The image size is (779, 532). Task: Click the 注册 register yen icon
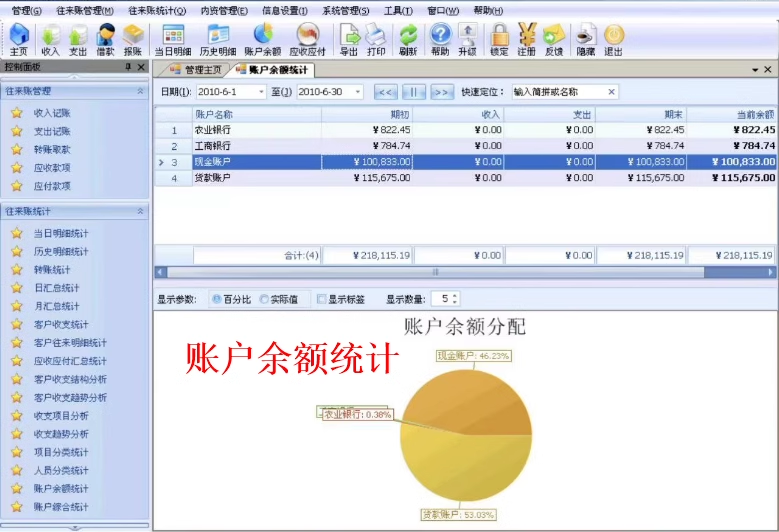tap(527, 40)
